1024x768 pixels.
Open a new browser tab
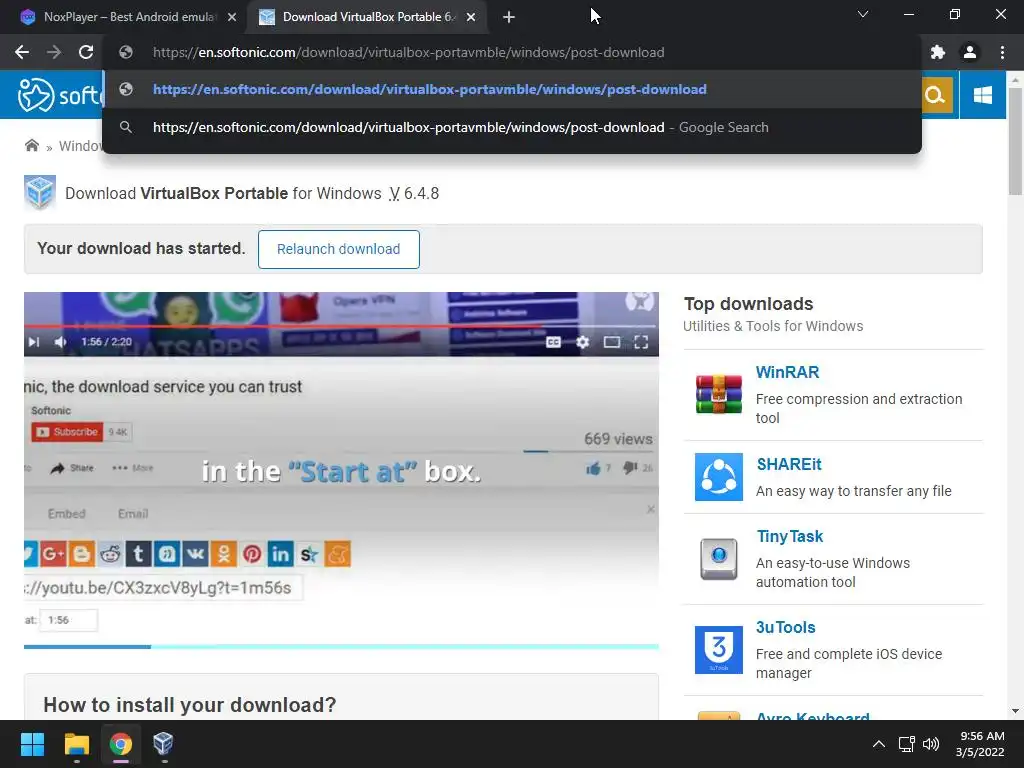pyautogui.click(x=509, y=17)
